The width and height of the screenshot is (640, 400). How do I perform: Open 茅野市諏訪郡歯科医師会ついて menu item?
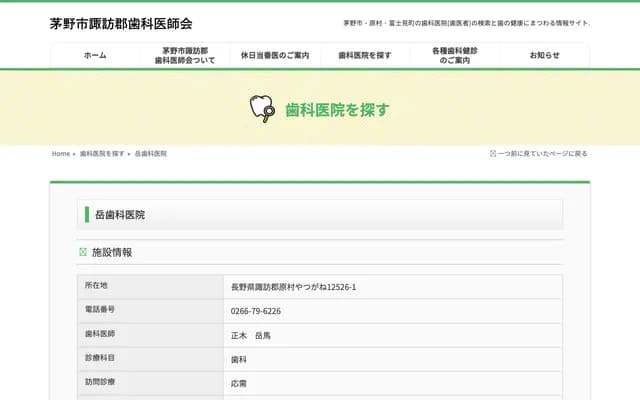click(x=185, y=55)
